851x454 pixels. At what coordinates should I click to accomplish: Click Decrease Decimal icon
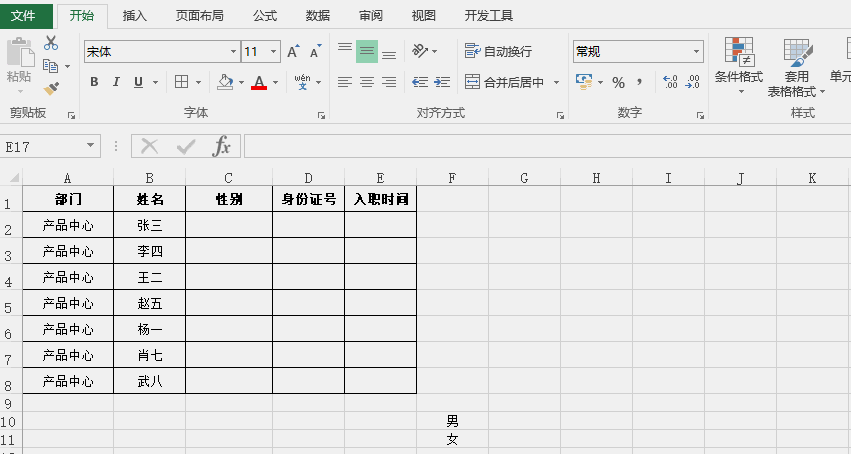coord(693,82)
